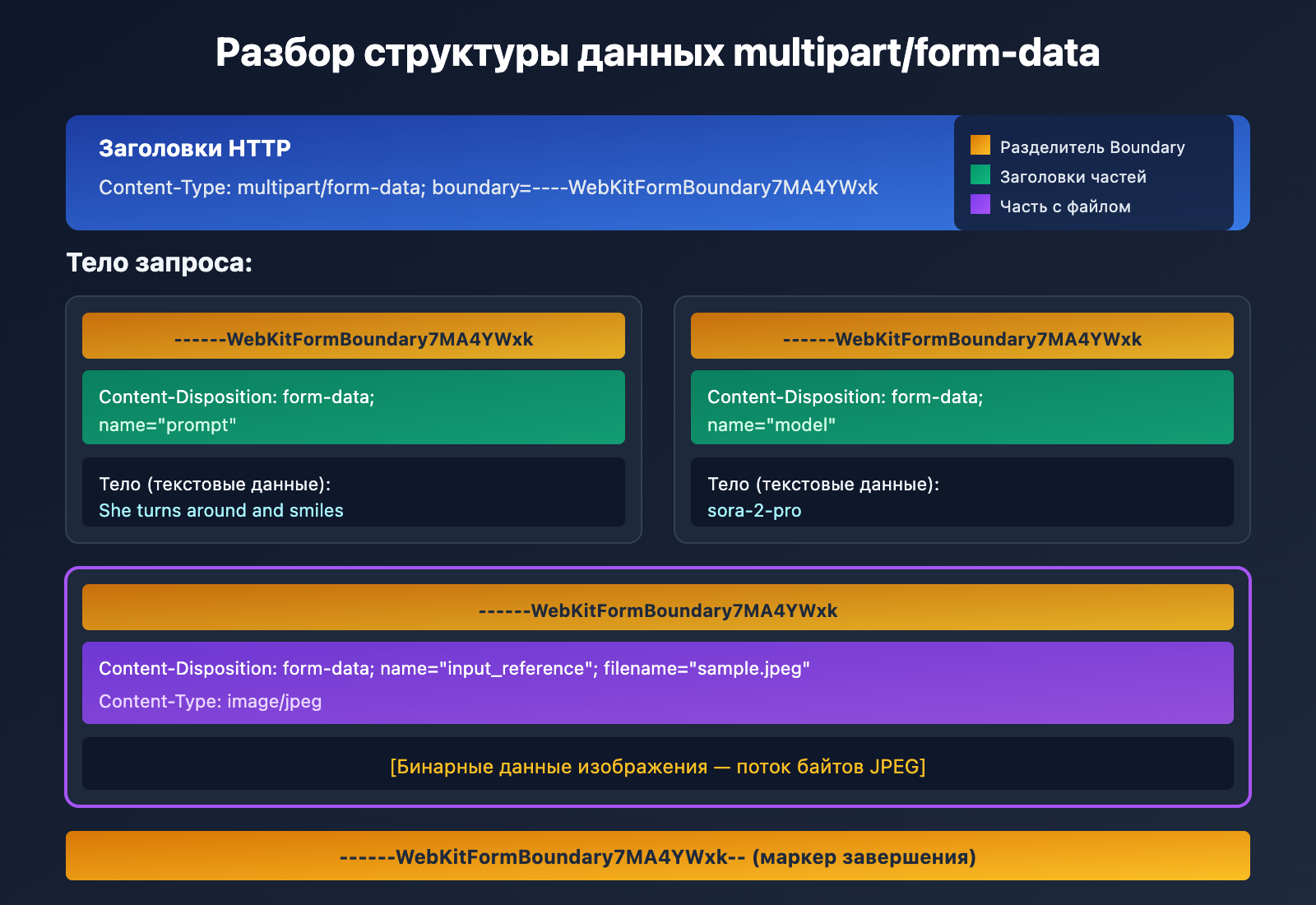Select the boundary bar of the file part

(658, 609)
